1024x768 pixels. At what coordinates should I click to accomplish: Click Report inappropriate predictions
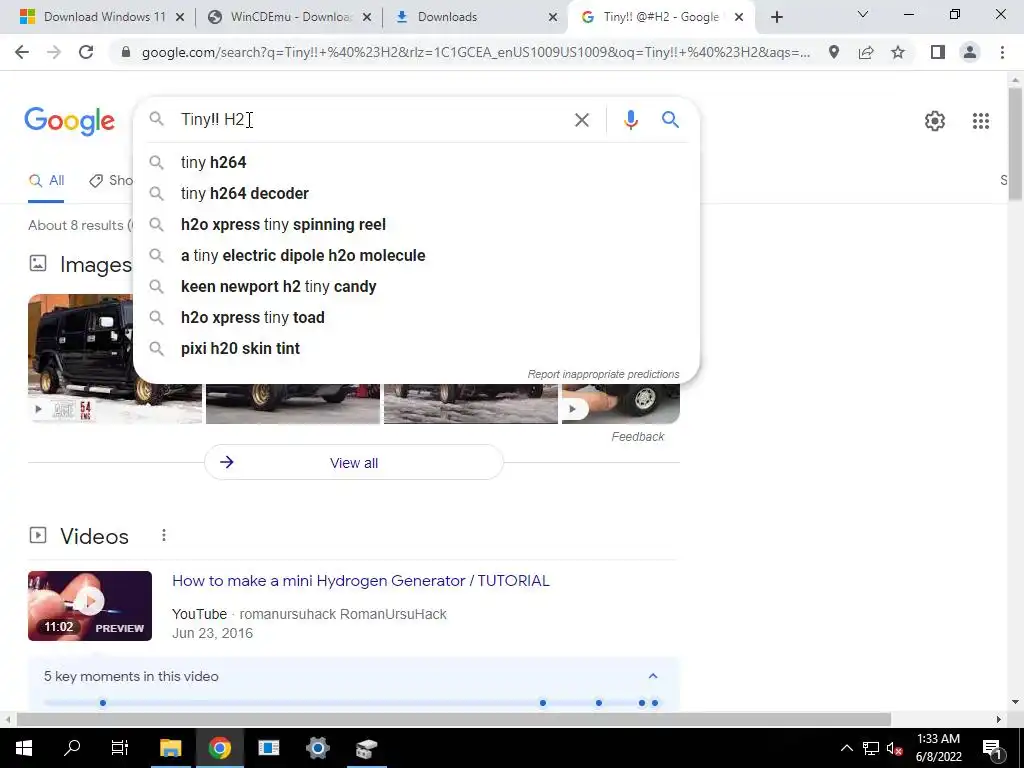click(x=603, y=374)
